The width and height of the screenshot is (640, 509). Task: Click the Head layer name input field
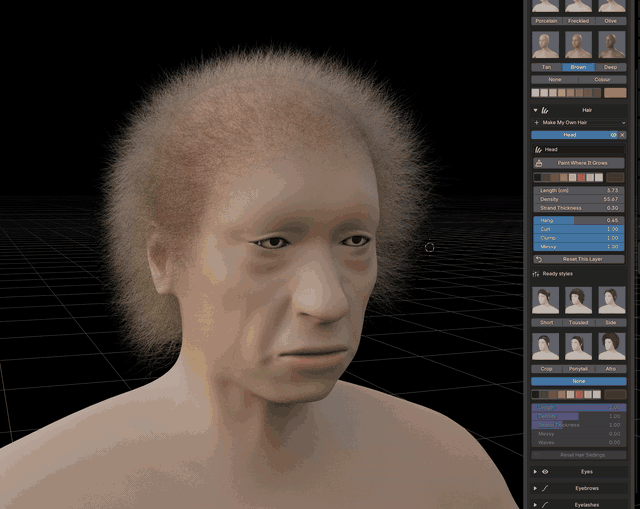(579, 149)
